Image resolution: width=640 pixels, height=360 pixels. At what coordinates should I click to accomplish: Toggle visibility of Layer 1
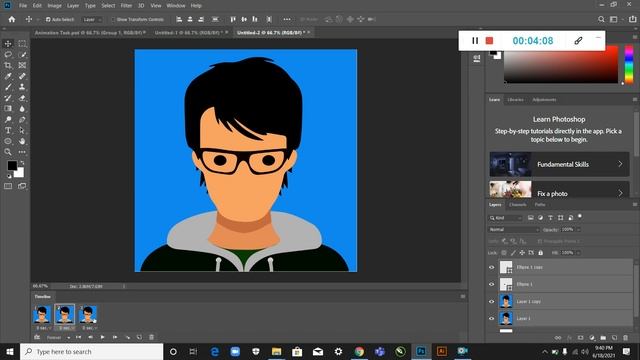[x=491, y=318]
